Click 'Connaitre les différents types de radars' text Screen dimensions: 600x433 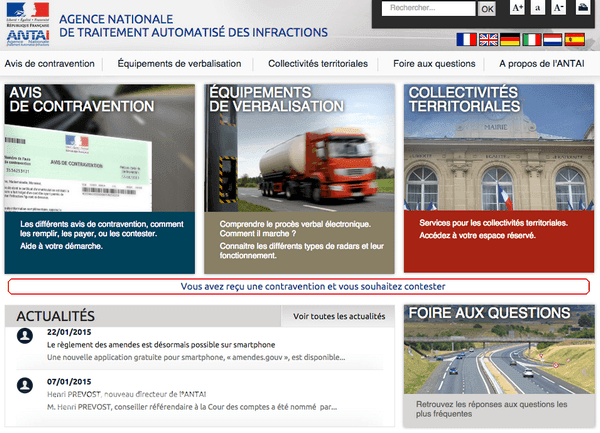tap(302, 251)
